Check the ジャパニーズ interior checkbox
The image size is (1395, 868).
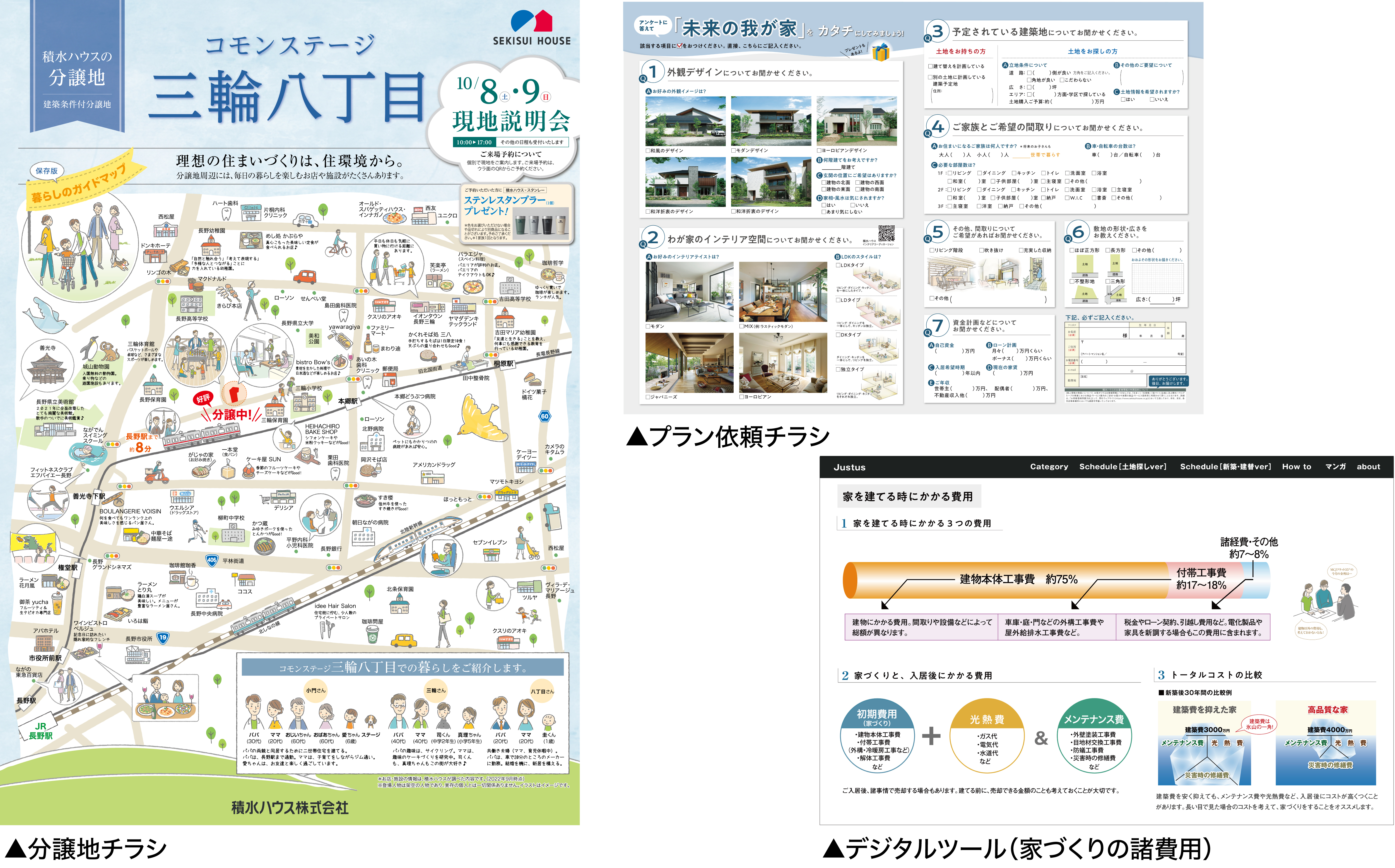(648, 397)
